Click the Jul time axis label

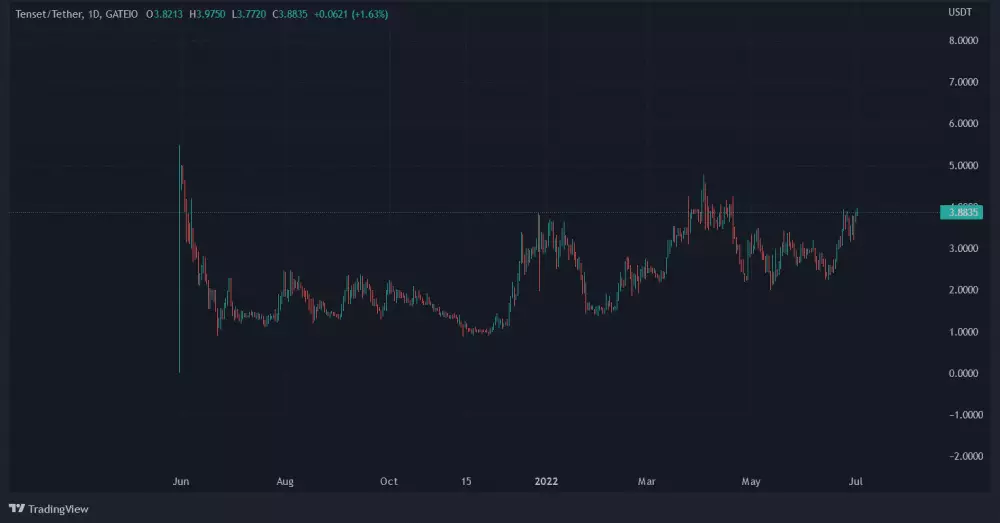[x=855, y=482]
